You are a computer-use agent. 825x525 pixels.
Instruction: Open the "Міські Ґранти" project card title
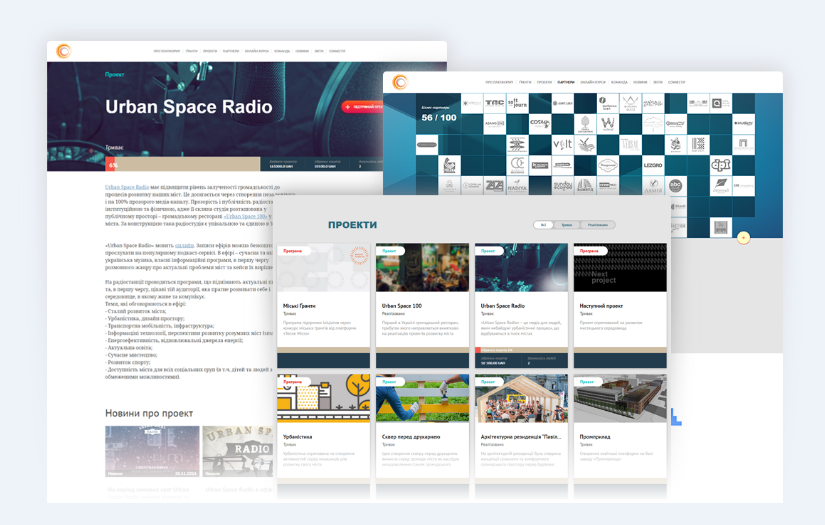click(x=299, y=306)
